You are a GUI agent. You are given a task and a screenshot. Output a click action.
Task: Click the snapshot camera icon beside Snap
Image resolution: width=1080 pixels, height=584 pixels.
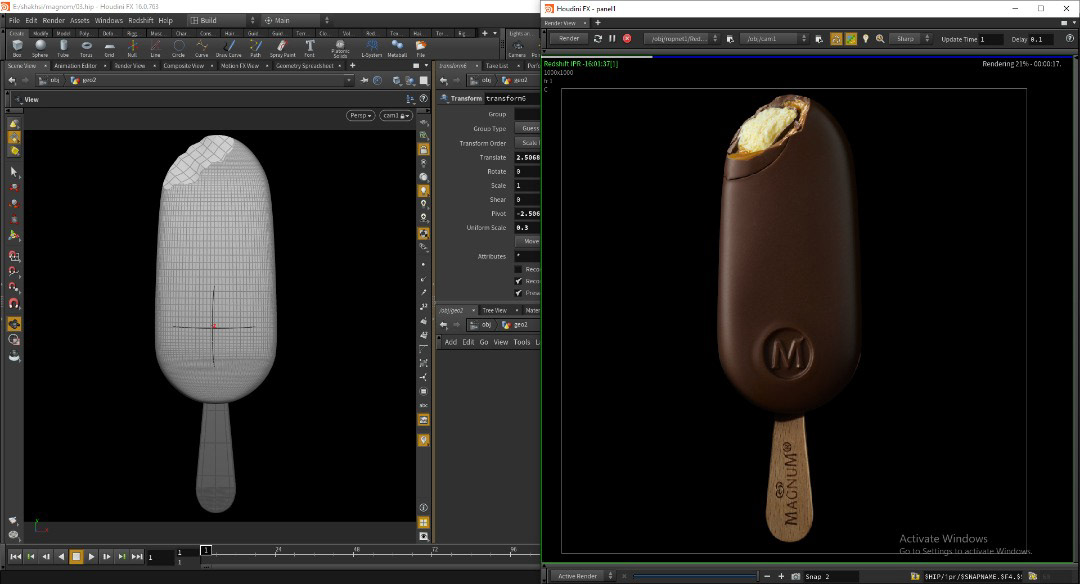click(796, 576)
